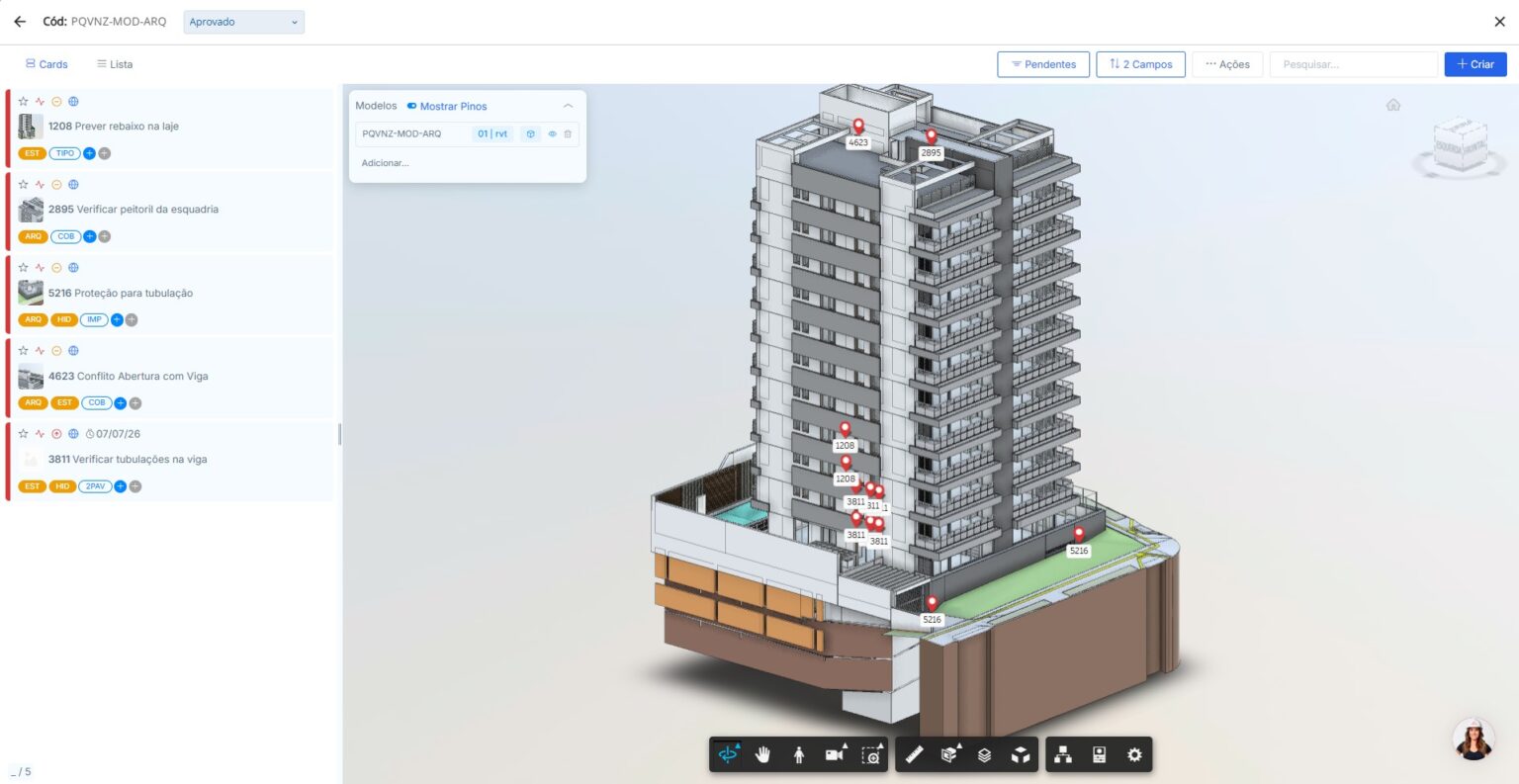Delete the PQVNZ-MOD-ARQ model with trash icon
Viewport: 1519px width, 784px height.
pos(568,134)
